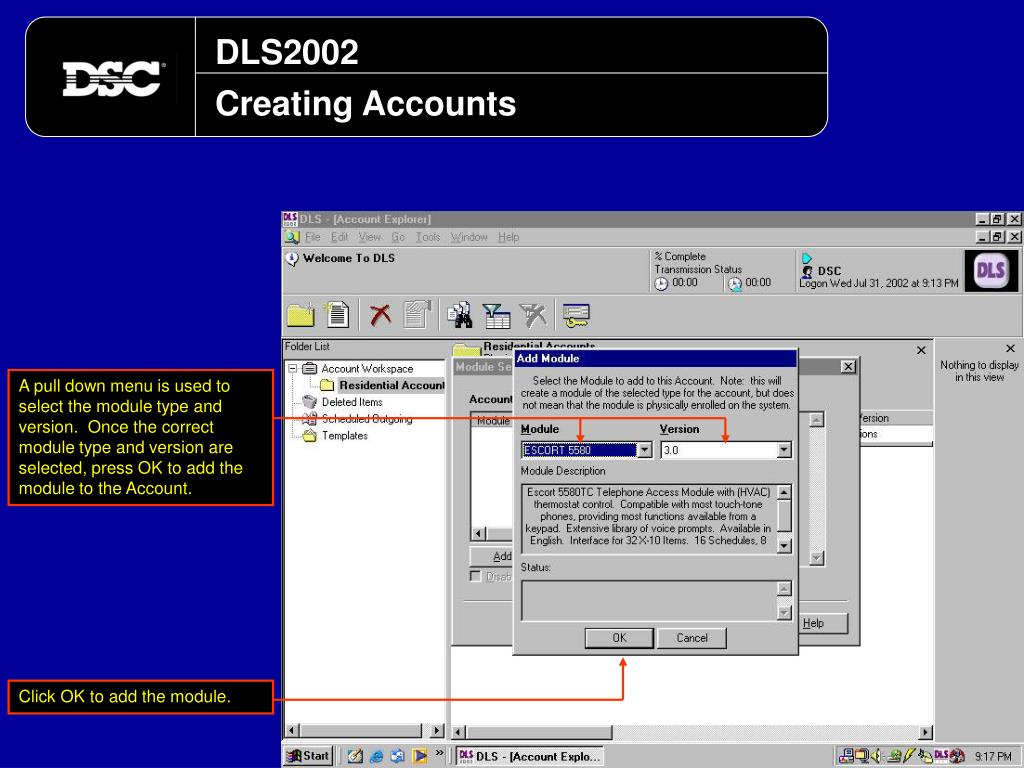Click the Show Desktop quick launch icon
The height and width of the screenshot is (768, 1024).
[355, 756]
